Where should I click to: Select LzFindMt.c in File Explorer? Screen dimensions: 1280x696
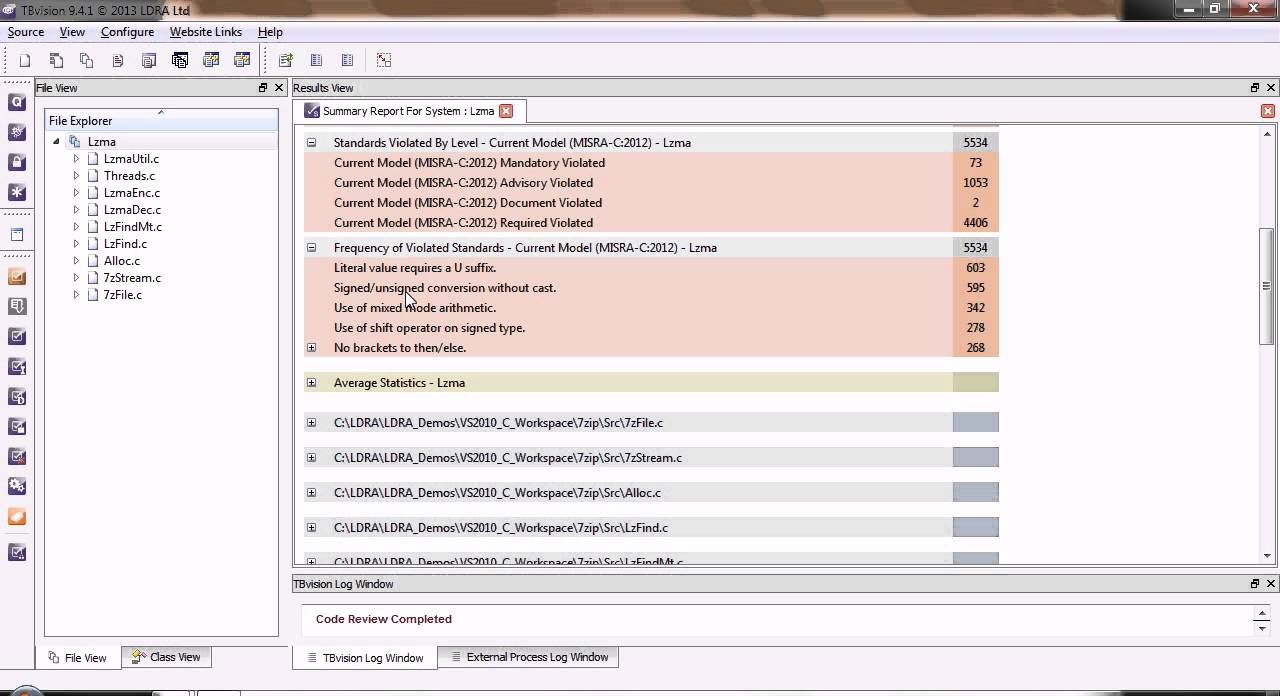coord(132,227)
